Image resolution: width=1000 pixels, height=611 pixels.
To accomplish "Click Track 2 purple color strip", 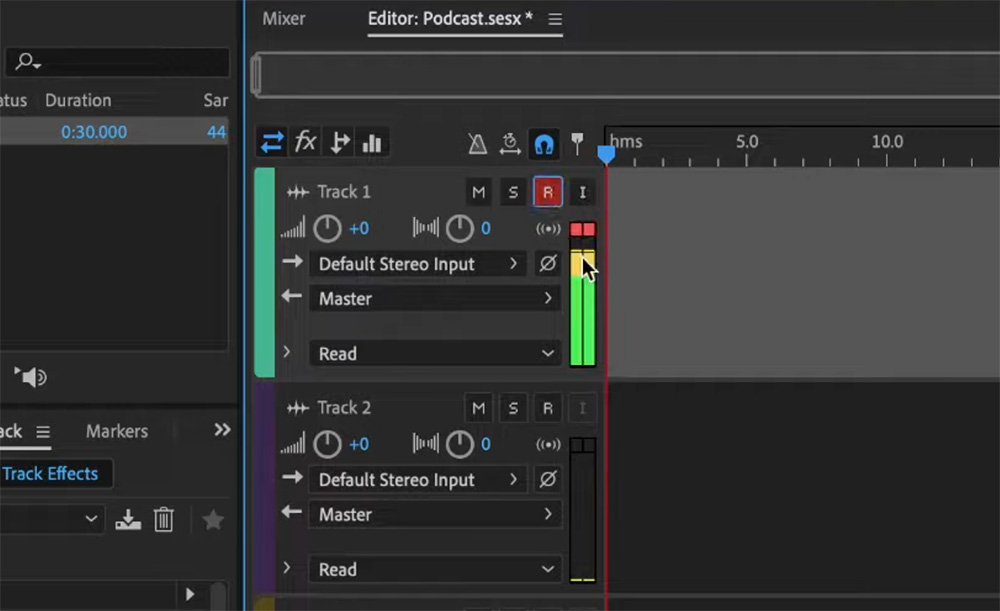I will click(265, 488).
